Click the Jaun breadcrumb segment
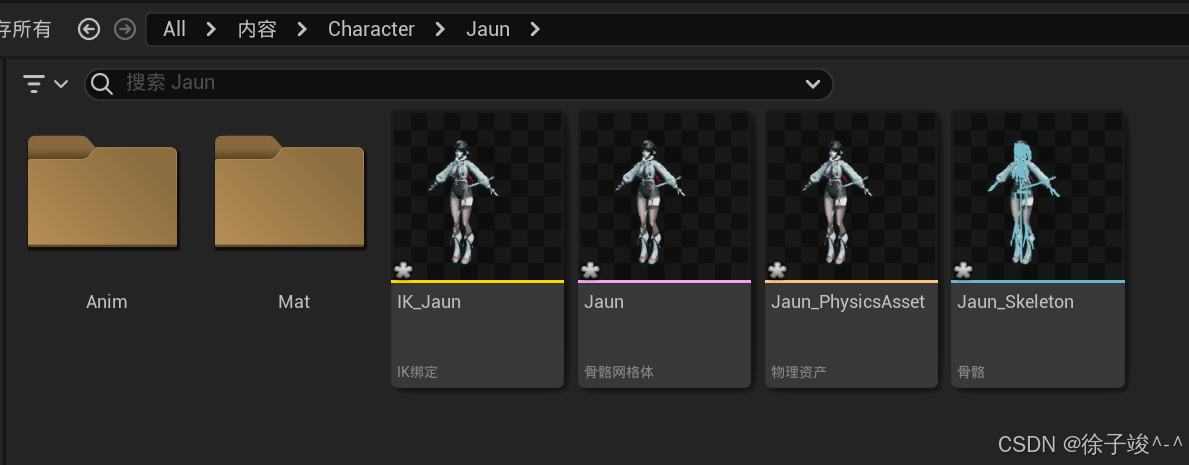 488,30
